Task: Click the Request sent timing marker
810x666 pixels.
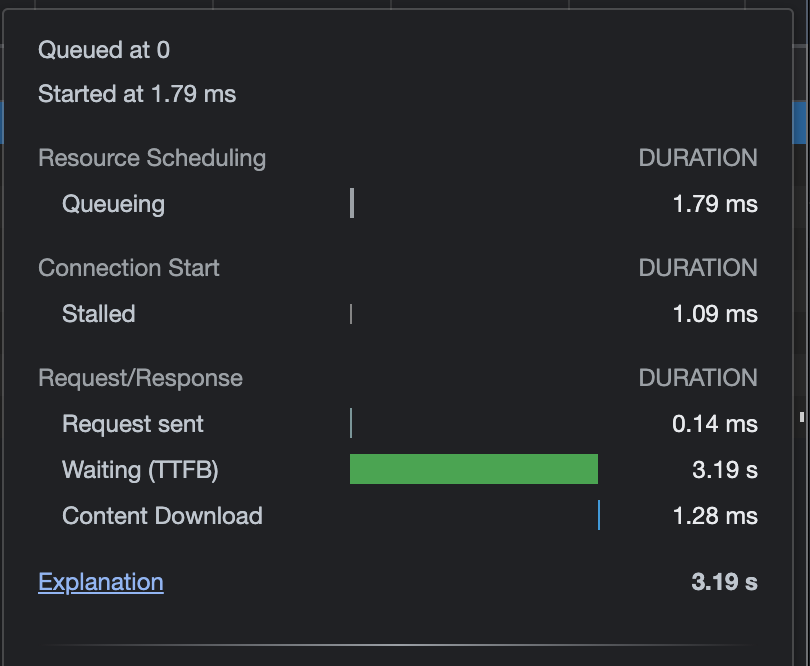Action: pos(351,423)
